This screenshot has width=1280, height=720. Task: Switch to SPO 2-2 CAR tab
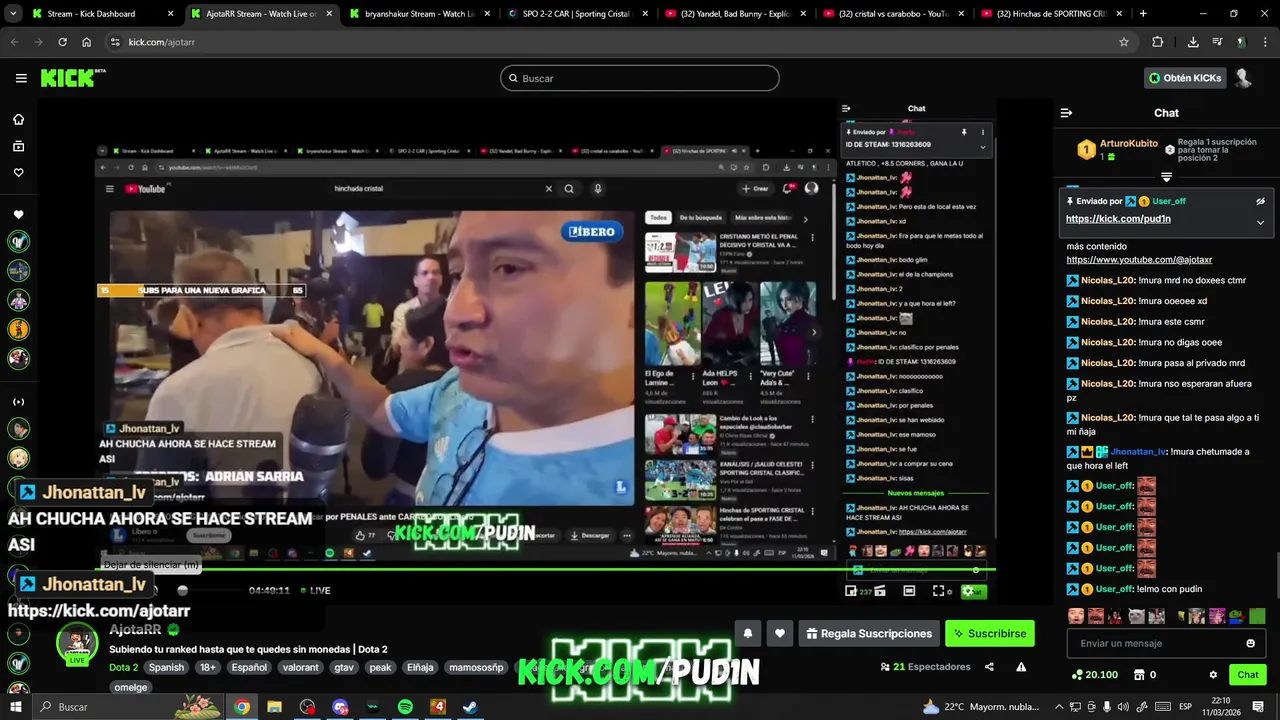[x=578, y=14]
